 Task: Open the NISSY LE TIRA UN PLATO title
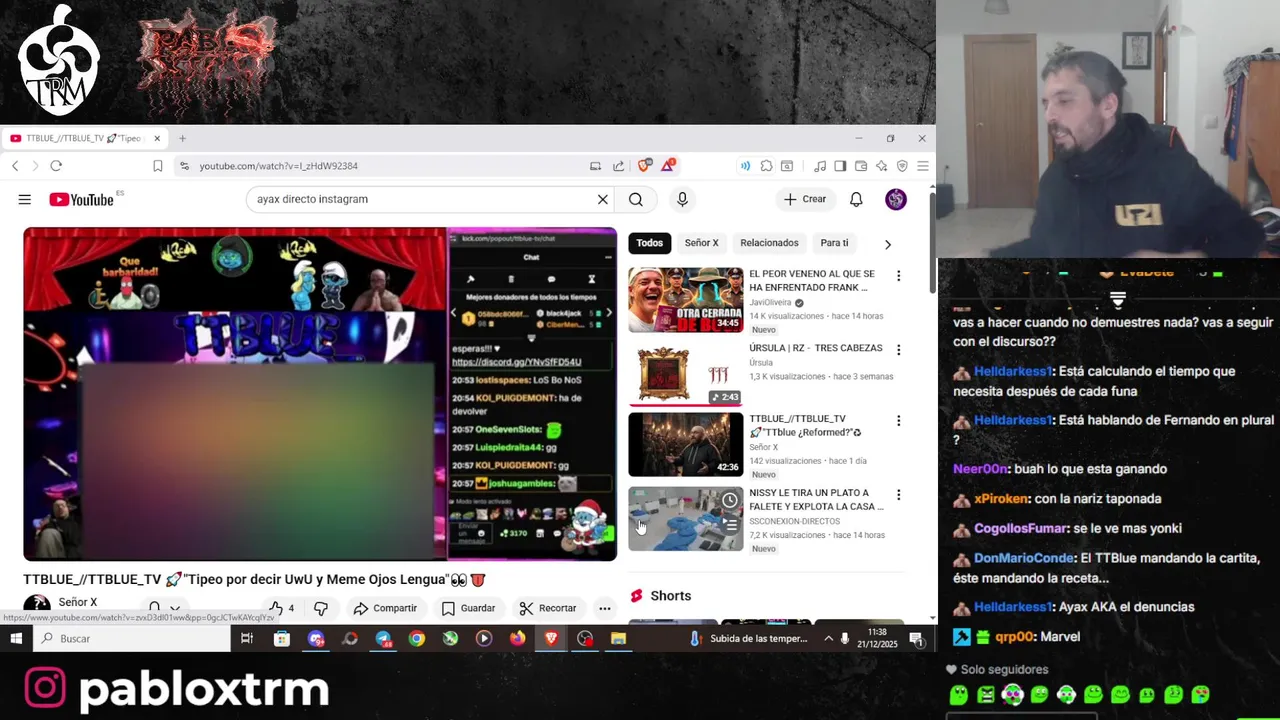click(x=816, y=499)
